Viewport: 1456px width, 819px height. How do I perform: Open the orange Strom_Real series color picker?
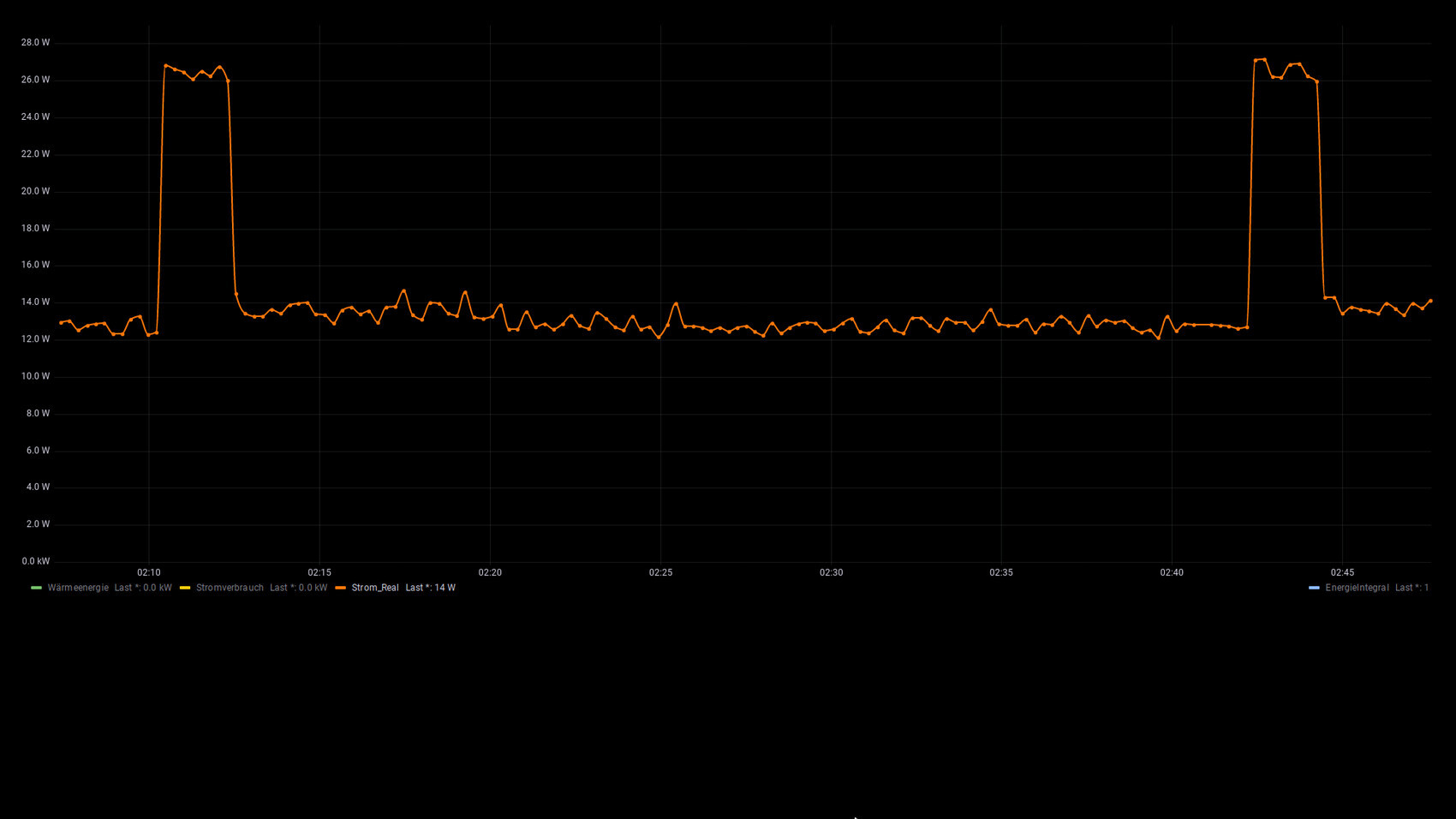coord(340,588)
